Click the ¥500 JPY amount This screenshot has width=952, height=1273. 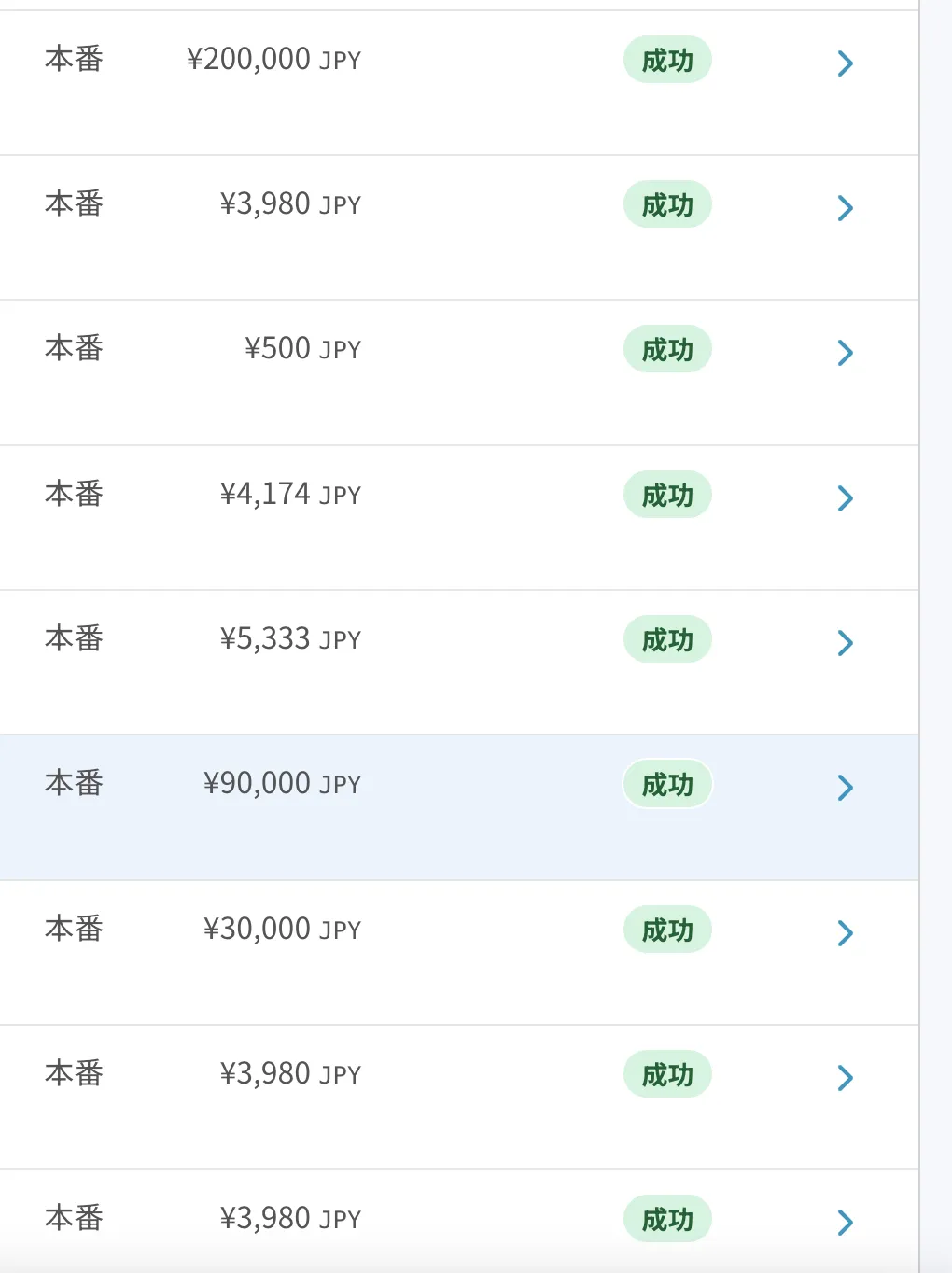click(302, 349)
